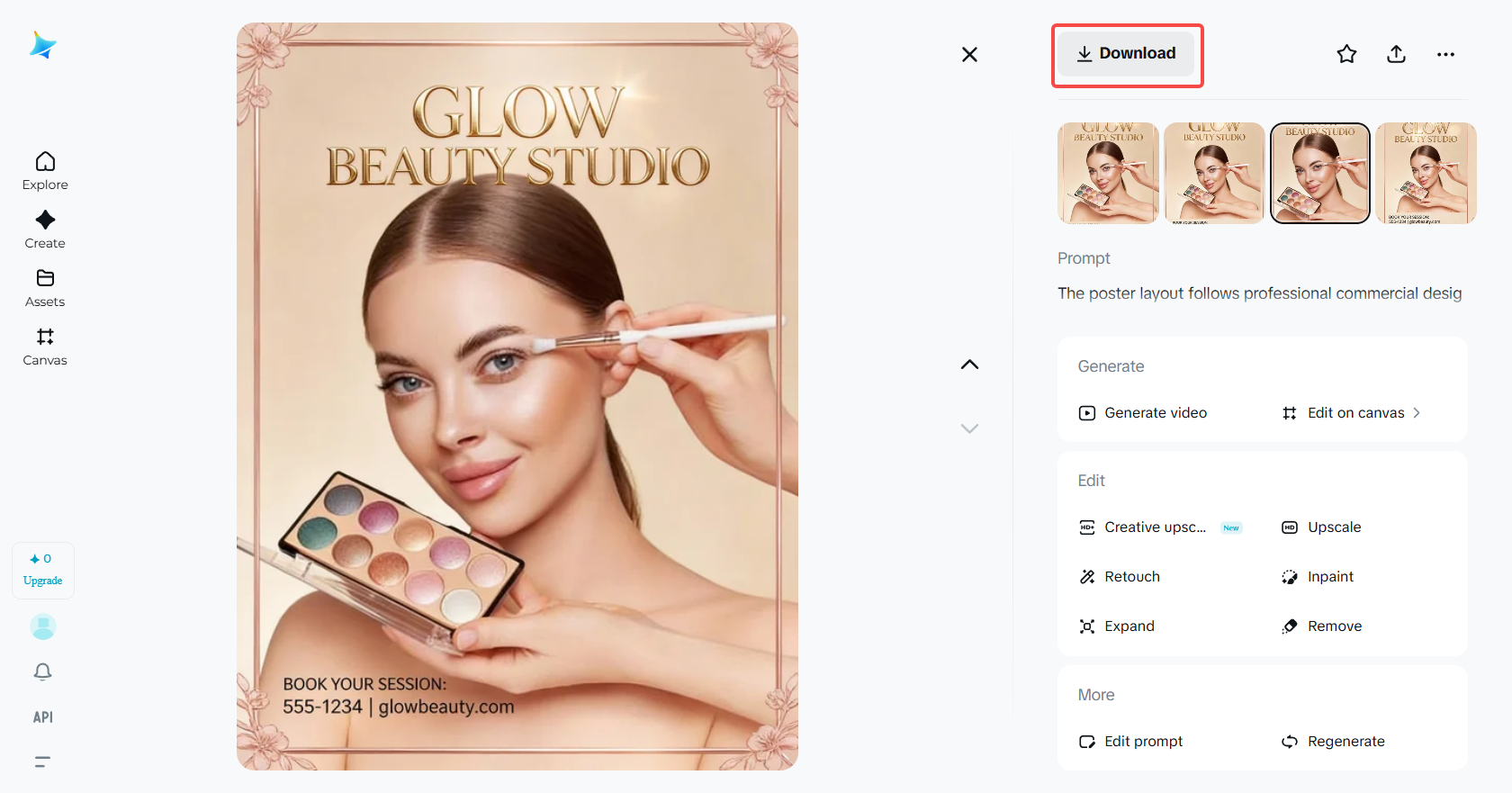Share the image with the upload icon
The height and width of the screenshot is (793, 1512).
(x=1396, y=54)
